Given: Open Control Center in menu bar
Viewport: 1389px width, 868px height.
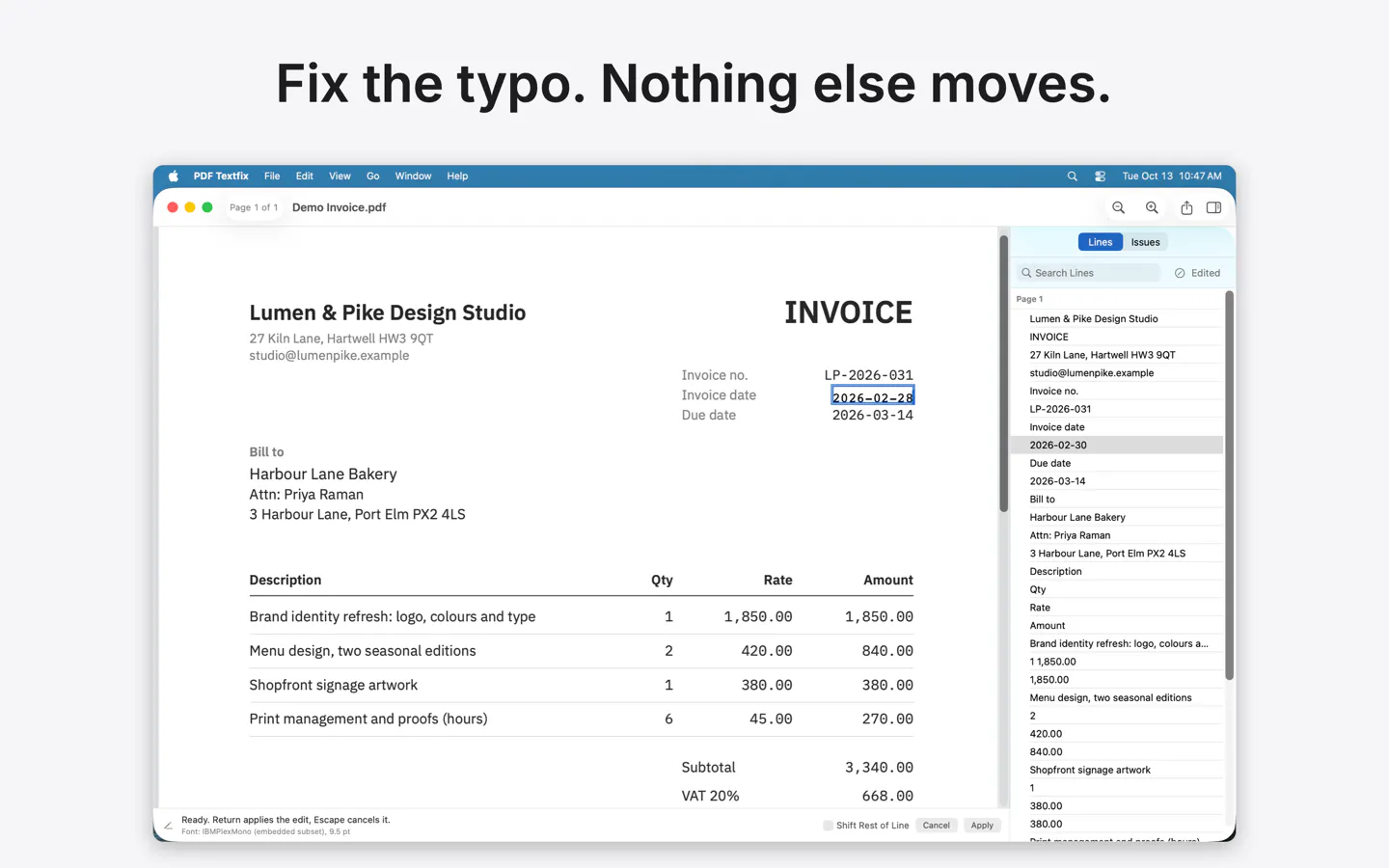Looking at the screenshot, I should 1100,176.
